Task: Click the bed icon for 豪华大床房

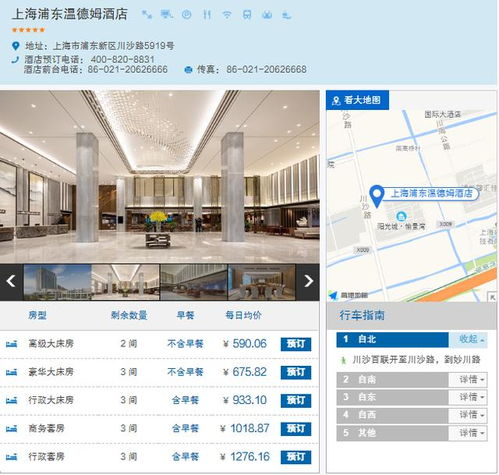Action: click(x=11, y=372)
